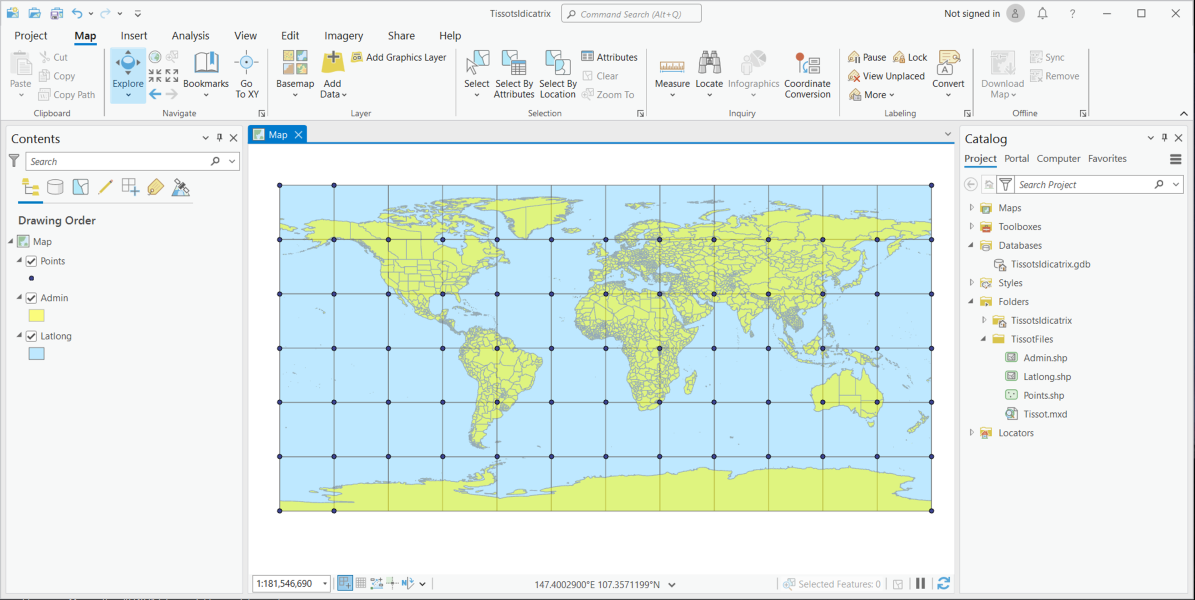Open the coordinate display units dropdown
This screenshot has width=1195, height=600.
pyautogui.click(x=672, y=585)
